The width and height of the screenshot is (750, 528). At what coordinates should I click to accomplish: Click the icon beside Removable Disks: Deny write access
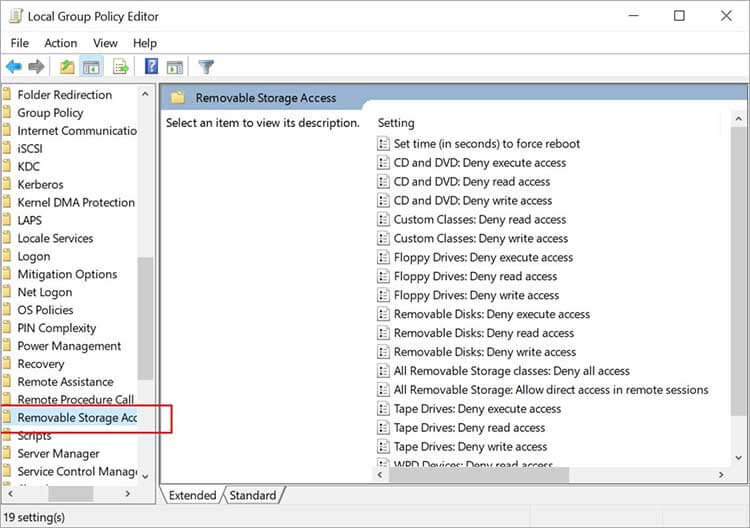383,352
